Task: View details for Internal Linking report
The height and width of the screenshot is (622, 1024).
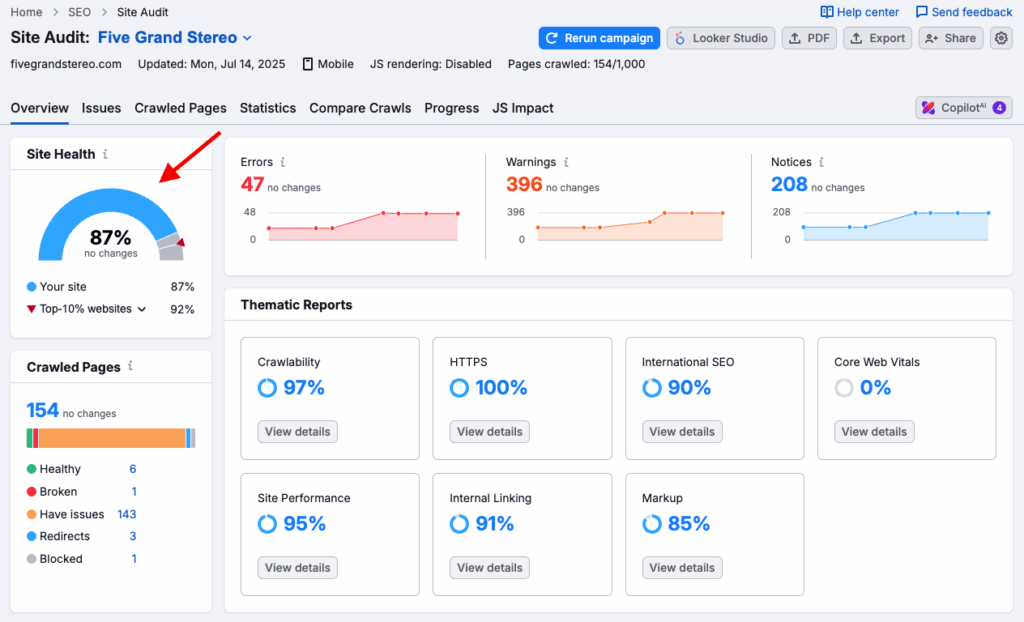Action: coord(490,568)
